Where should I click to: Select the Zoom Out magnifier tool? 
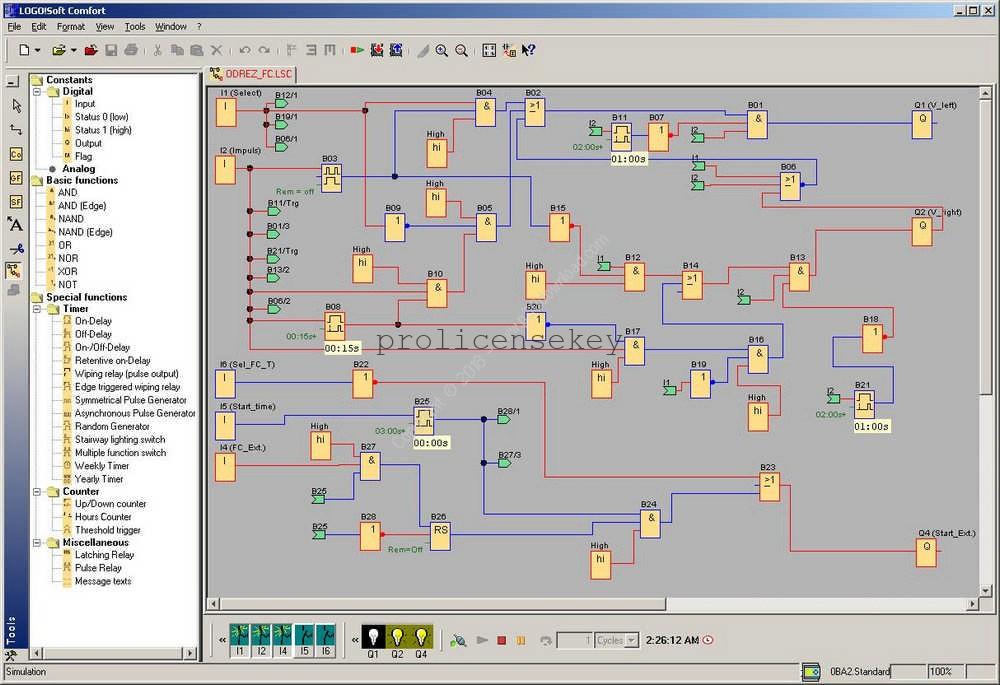pos(462,50)
